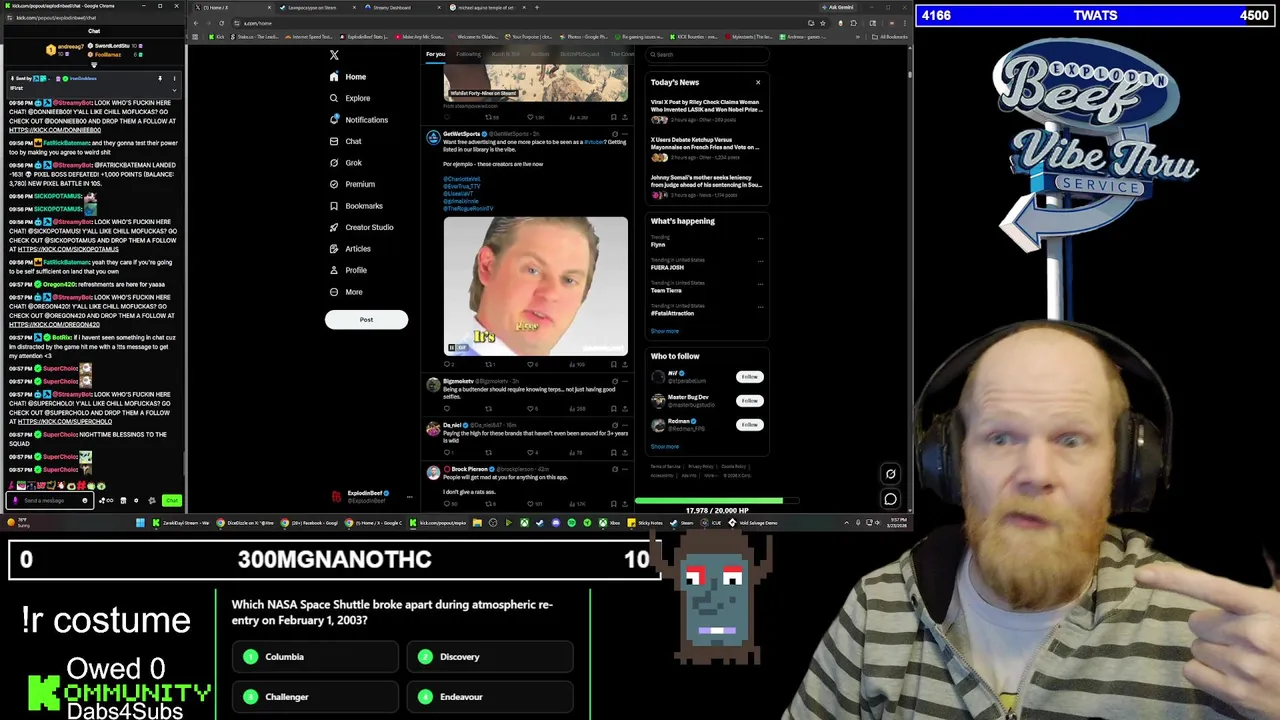Screen dimensions: 1280x720
Task: Close the Today's News panel
Action: click(x=758, y=82)
